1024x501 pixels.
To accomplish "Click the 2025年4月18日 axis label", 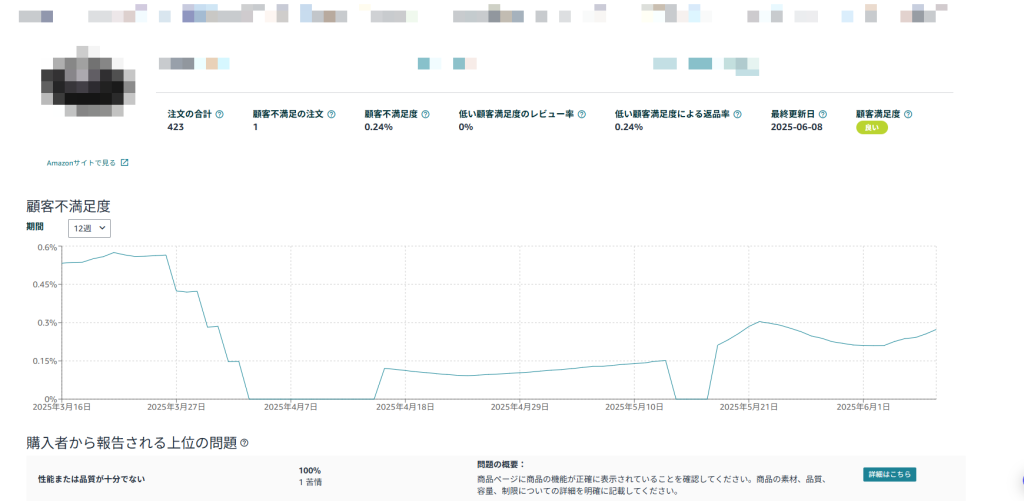I will [x=406, y=406].
